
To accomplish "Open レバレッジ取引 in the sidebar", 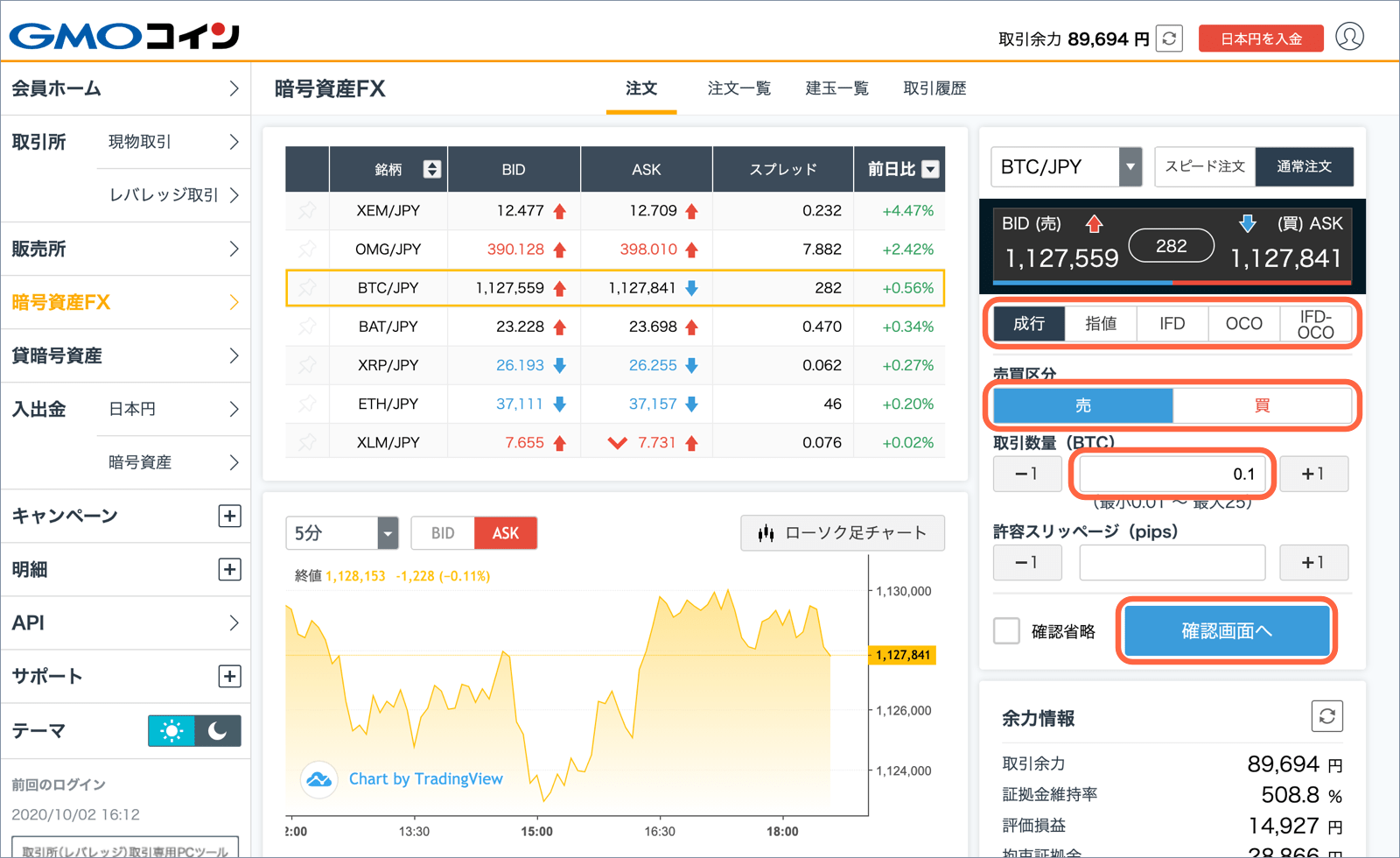I will point(173,195).
